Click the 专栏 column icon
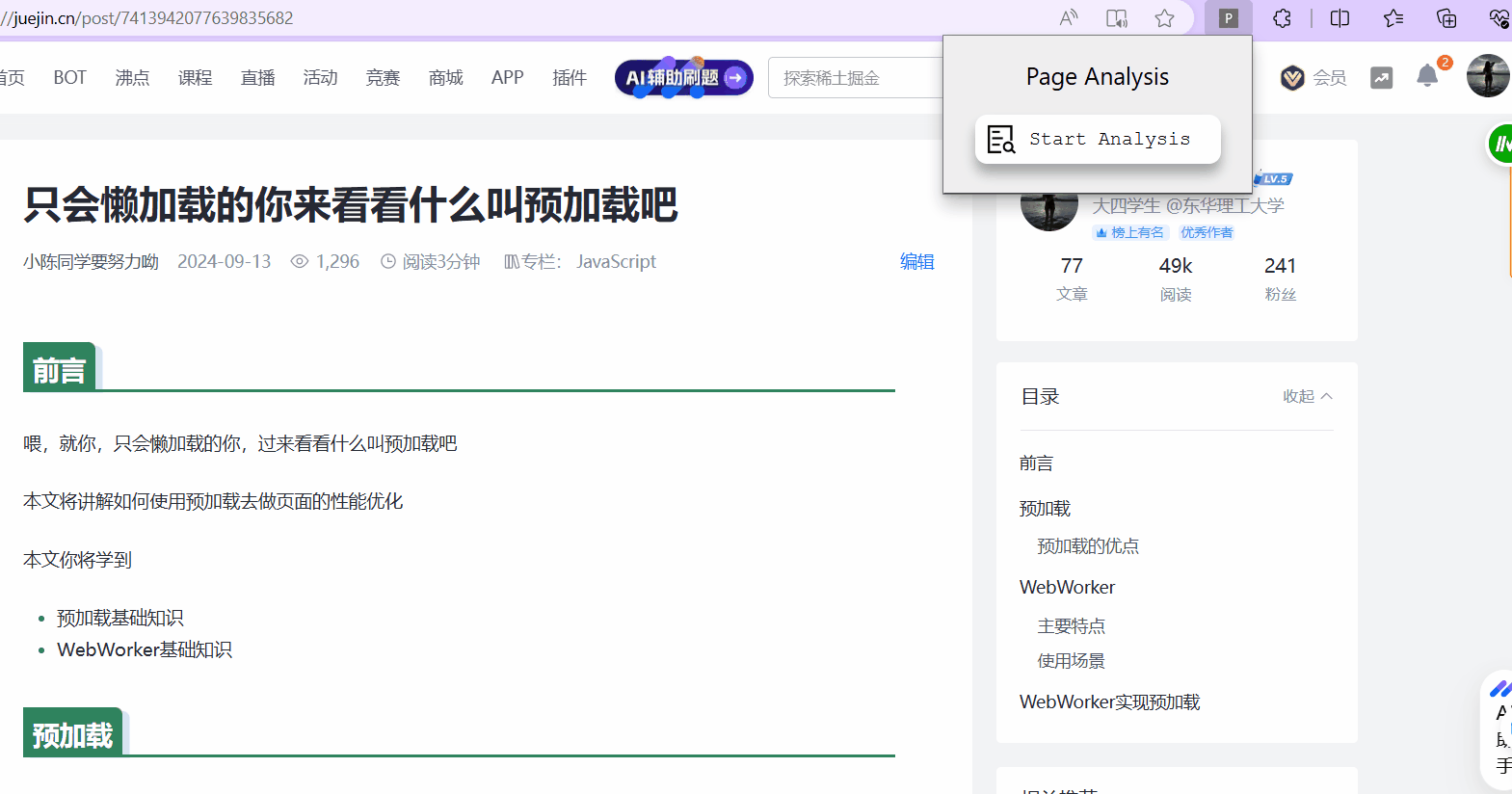This screenshot has height=794, width=1512. 512,262
